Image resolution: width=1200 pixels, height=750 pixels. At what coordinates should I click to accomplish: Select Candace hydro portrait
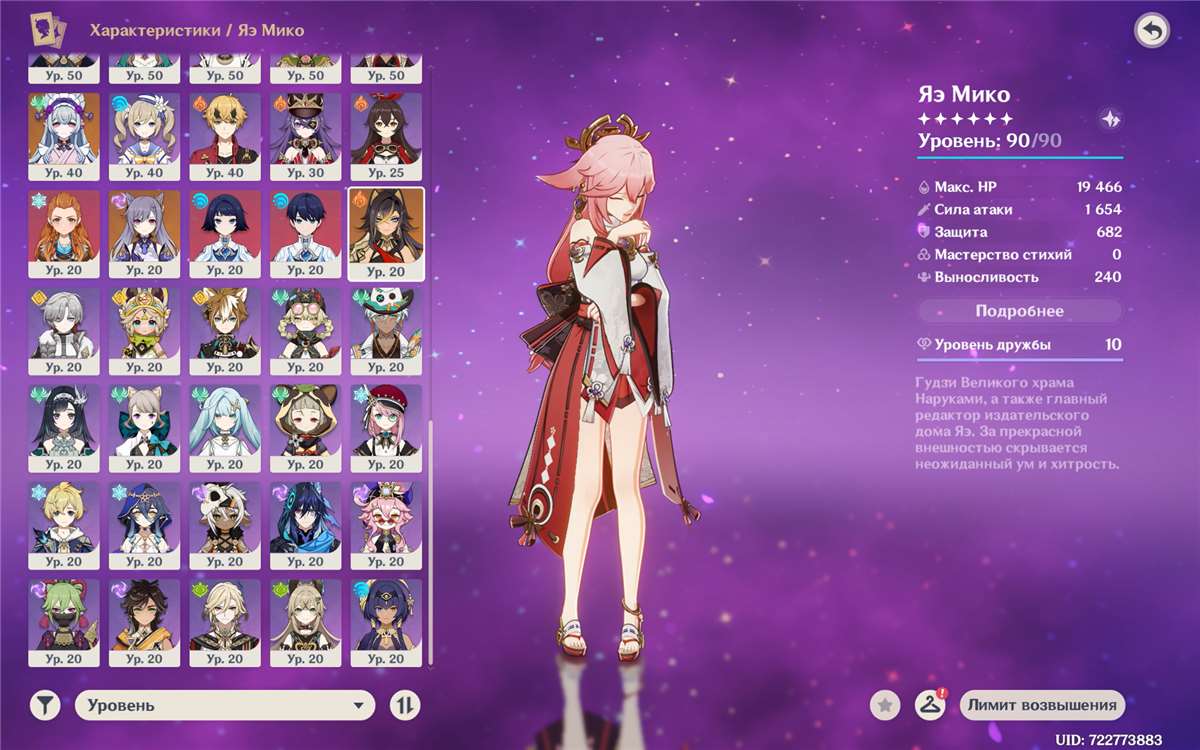coord(386,624)
